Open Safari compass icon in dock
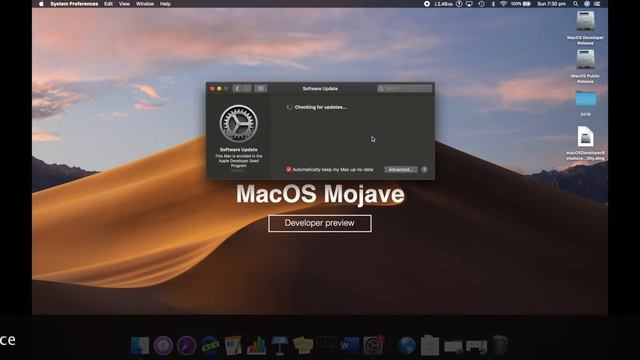This screenshot has width=640, height=360. click(x=187, y=345)
